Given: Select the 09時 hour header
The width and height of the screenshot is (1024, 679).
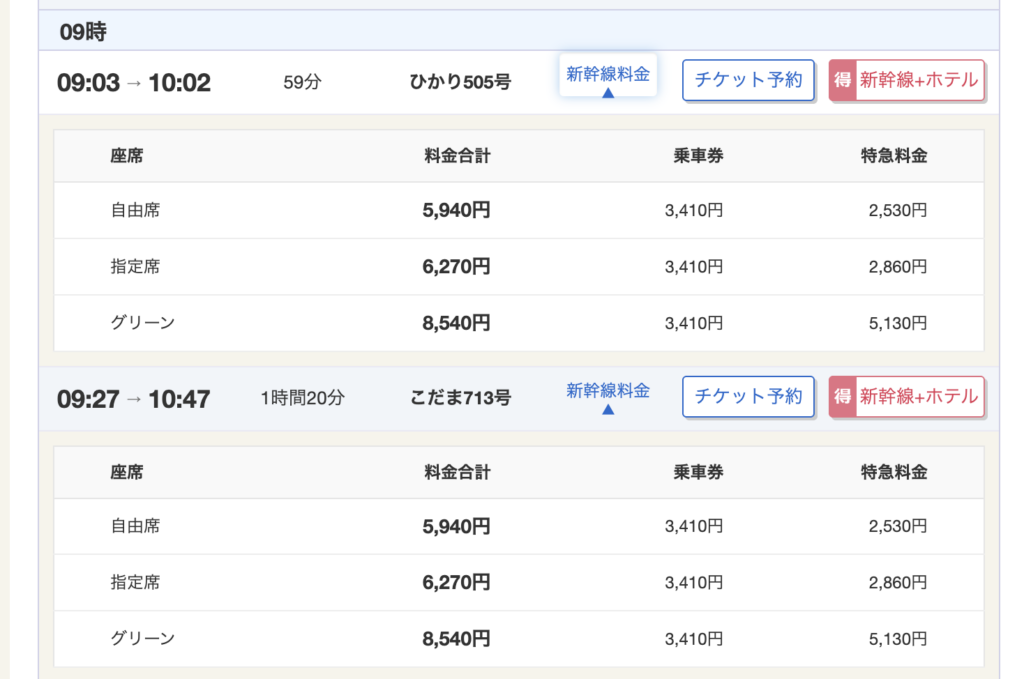Looking at the screenshot, I should tap(519, 31).
